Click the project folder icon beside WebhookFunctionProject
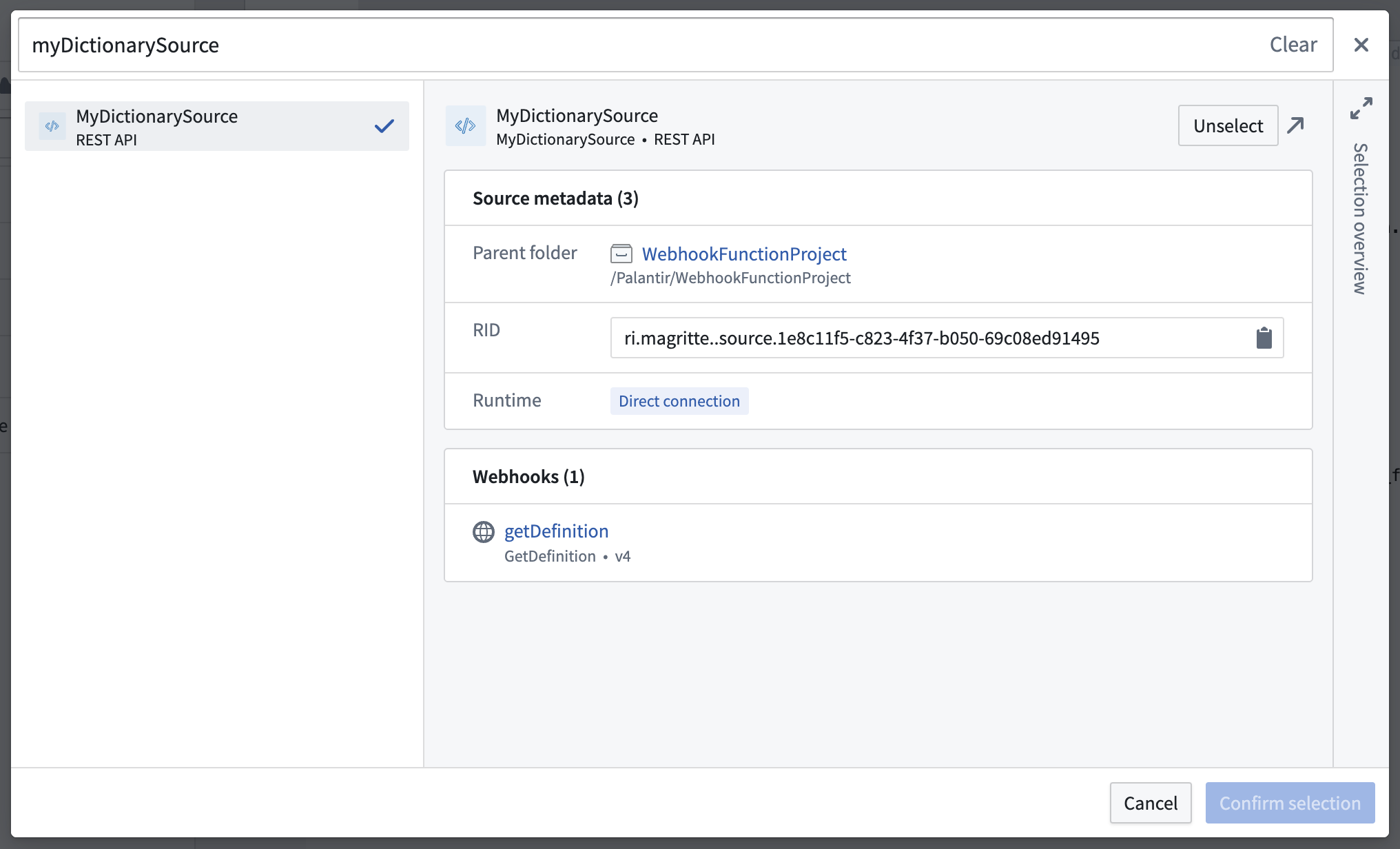This screenshot has width=1400, height=849. coord(621,254)
